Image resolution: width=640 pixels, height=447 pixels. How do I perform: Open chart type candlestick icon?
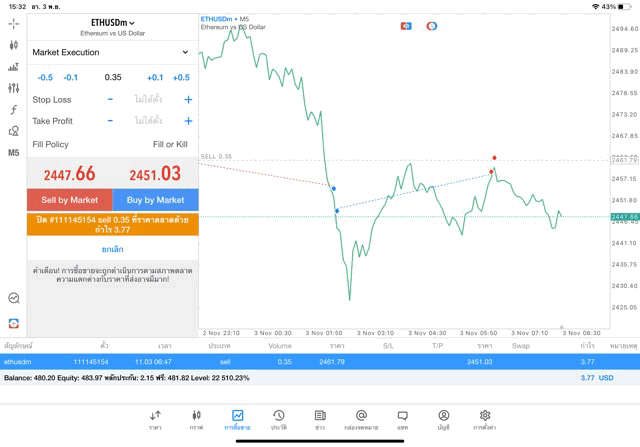pyautogui.click(x=13, y=45)
